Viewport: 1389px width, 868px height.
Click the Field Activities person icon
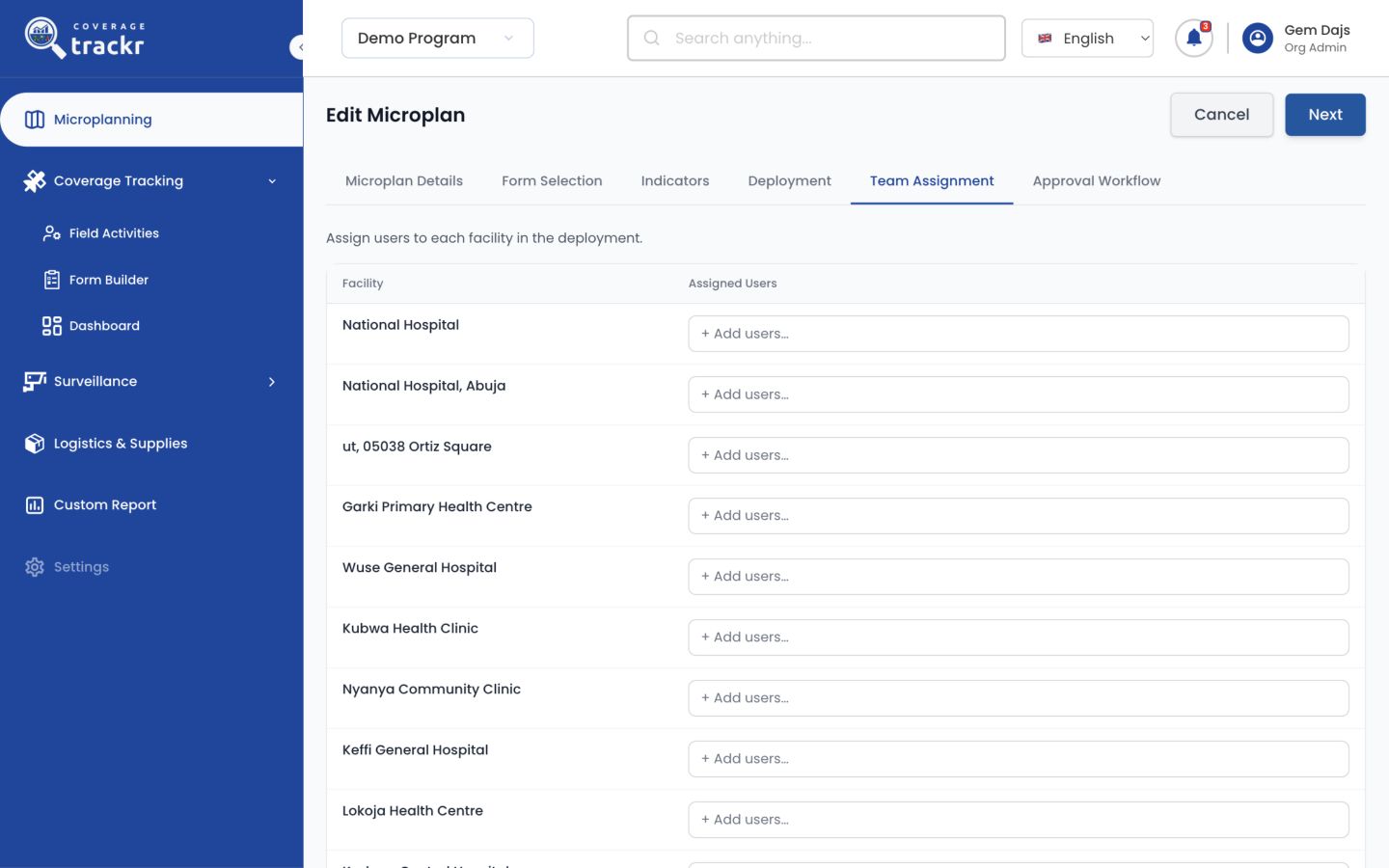tap(52, 233)
